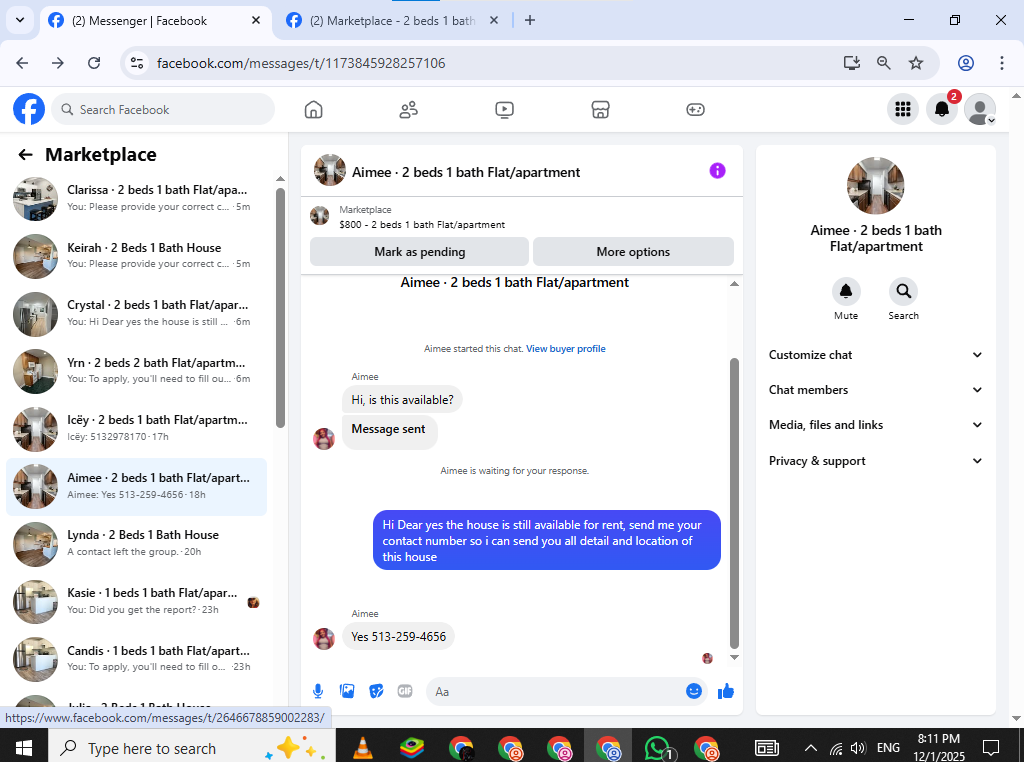The height and width of the screenshot is (762, 1024).
Task: Open View buyer profile link
Action: click(566, 349)
